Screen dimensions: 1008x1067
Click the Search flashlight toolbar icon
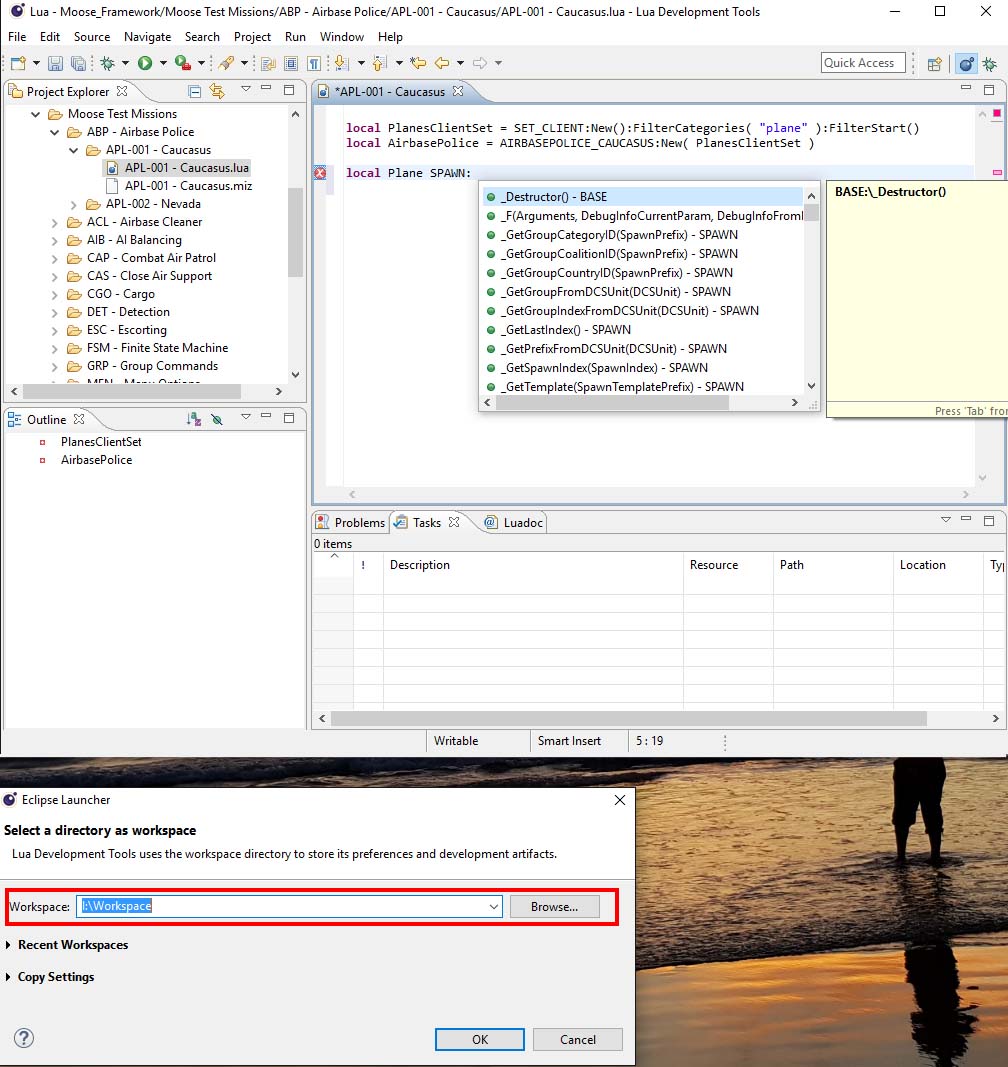[227, 63]
